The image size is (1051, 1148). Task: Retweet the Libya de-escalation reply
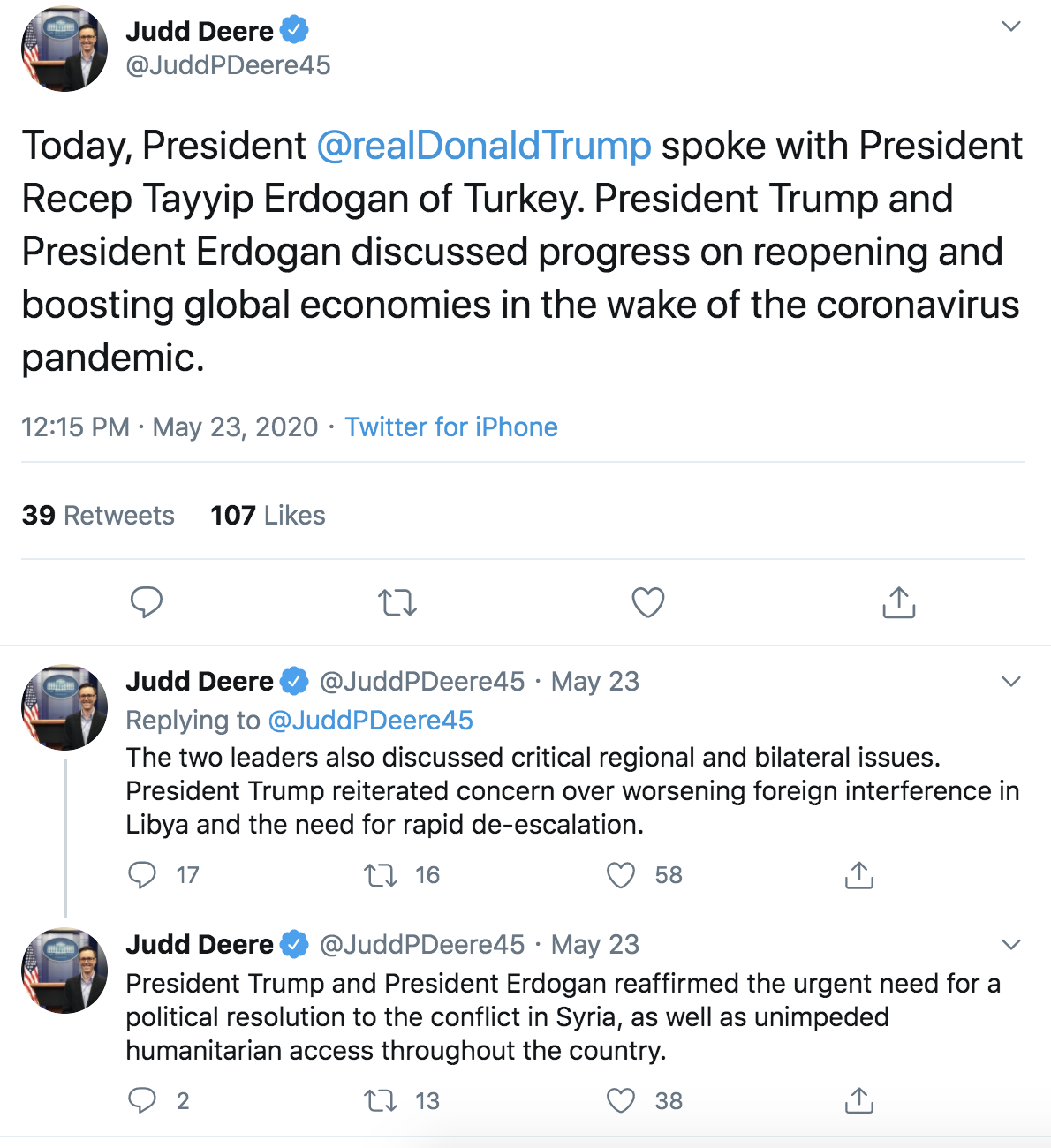pyautogui.click(x=381, y=875)
